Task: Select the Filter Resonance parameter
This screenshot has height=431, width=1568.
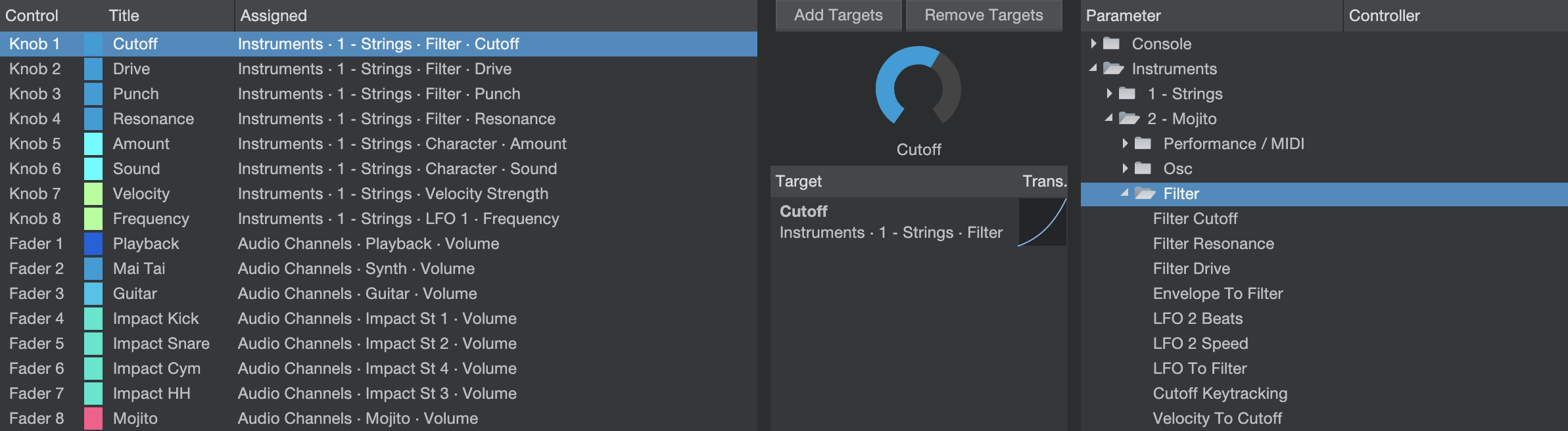Action: (x=1213, y=244)
